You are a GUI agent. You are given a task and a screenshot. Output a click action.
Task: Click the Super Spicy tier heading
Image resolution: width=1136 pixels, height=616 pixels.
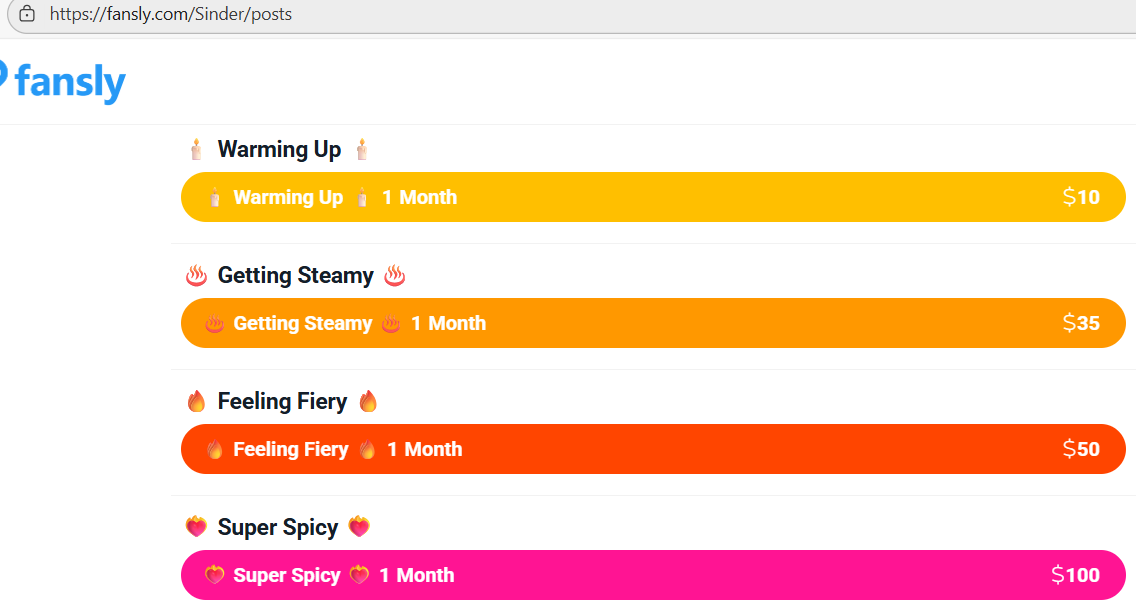(x=277, y=527)
